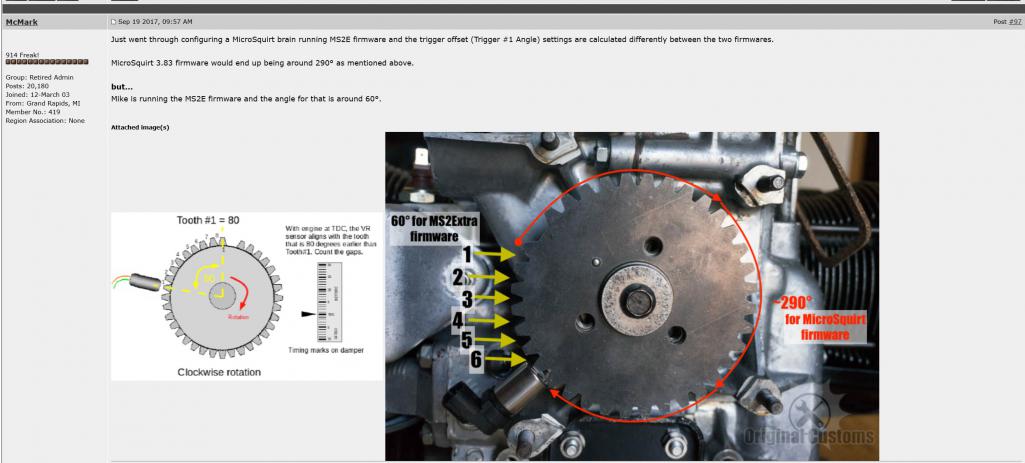Open the permalink for post #97
This screenshot has height=463, width=1025.
(x=1015, y=22)
